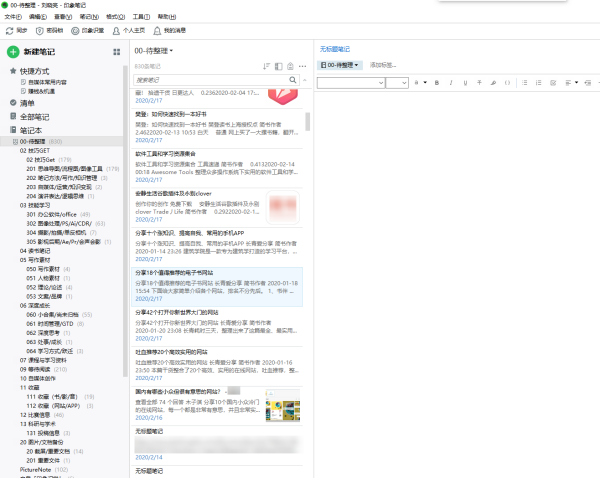Open the 密码锁 passcode lock tool

click(x=49, y=31)
